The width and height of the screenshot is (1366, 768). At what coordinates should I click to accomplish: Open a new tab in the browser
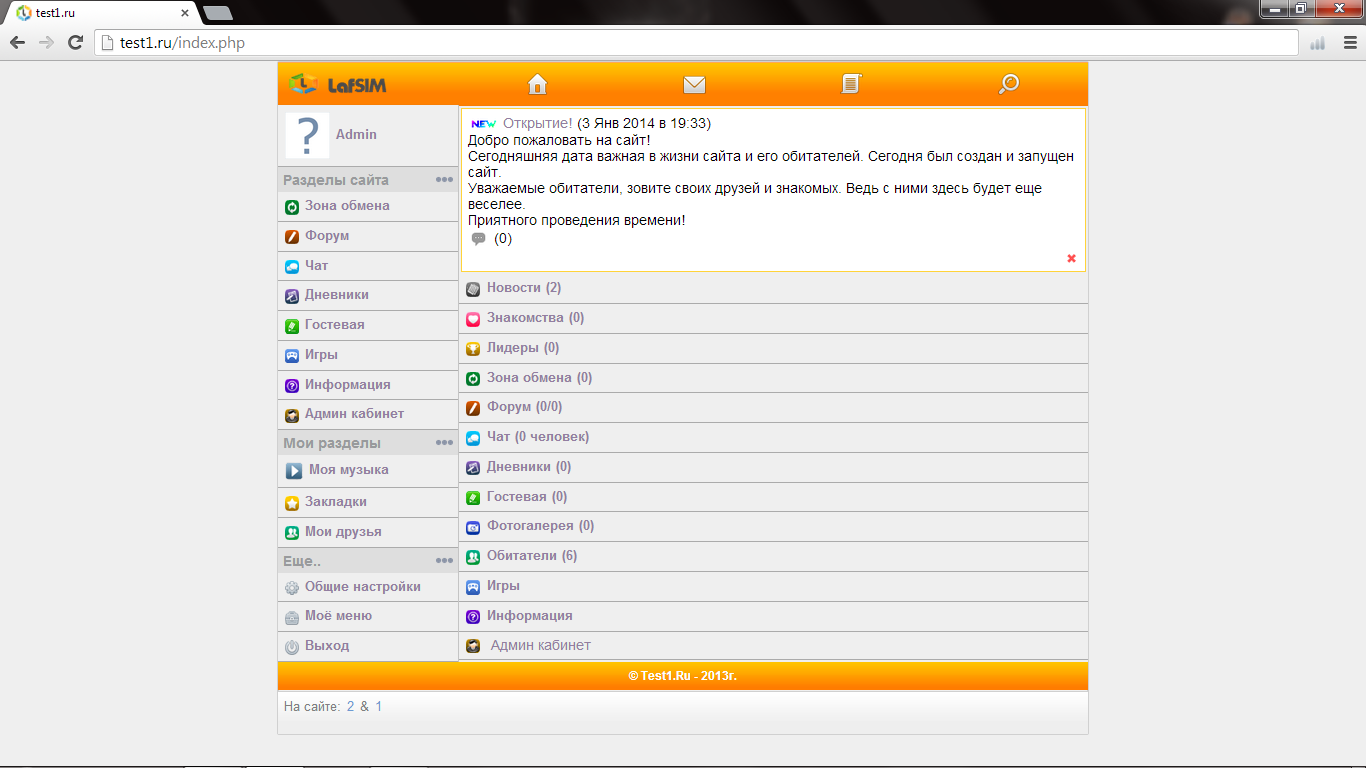click(x=217, y=13)
